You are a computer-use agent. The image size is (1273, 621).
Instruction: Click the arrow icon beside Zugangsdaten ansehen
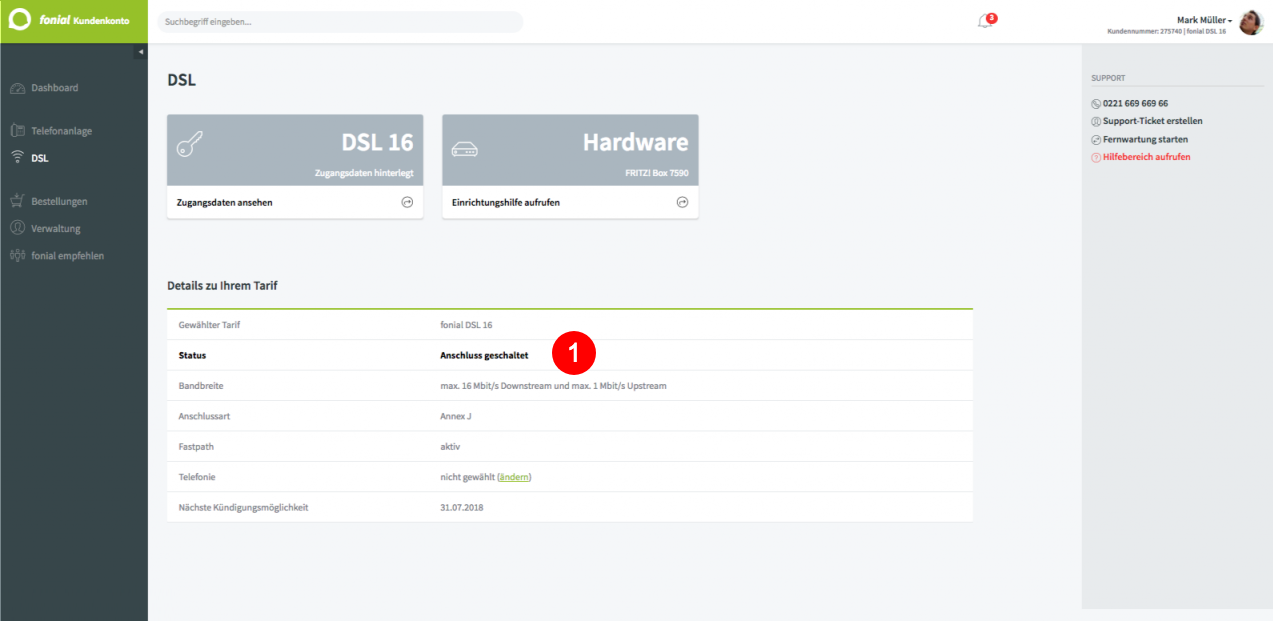pos(407,202)
